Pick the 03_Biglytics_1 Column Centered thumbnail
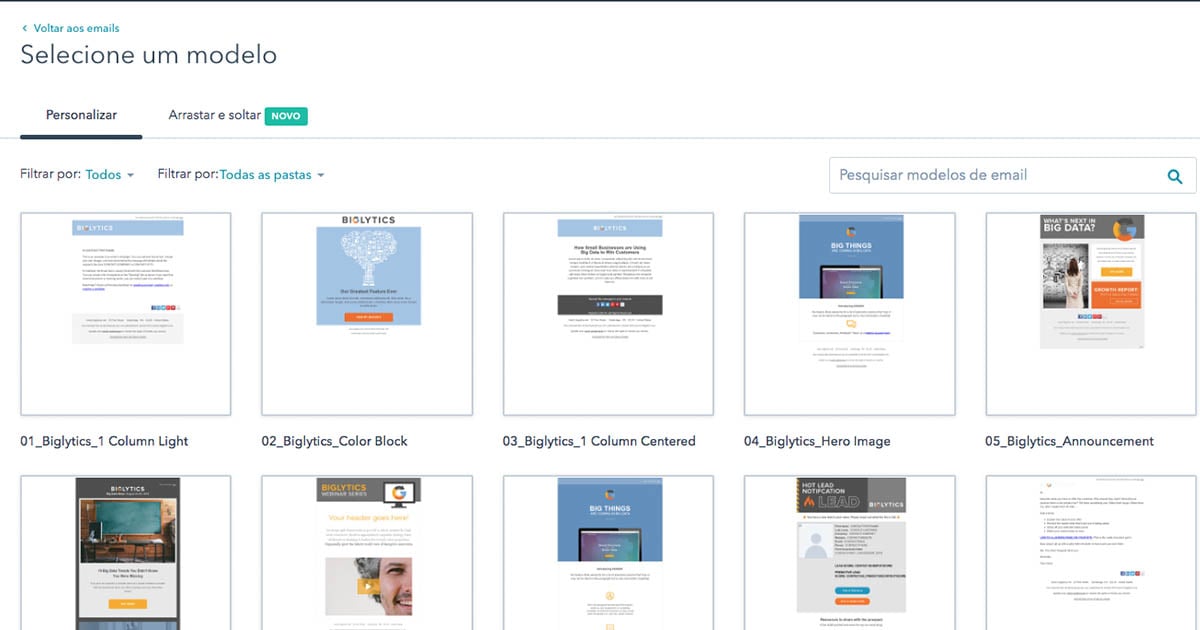The height and width of the screenshot is (630, 1200). [x=608, y=314]
